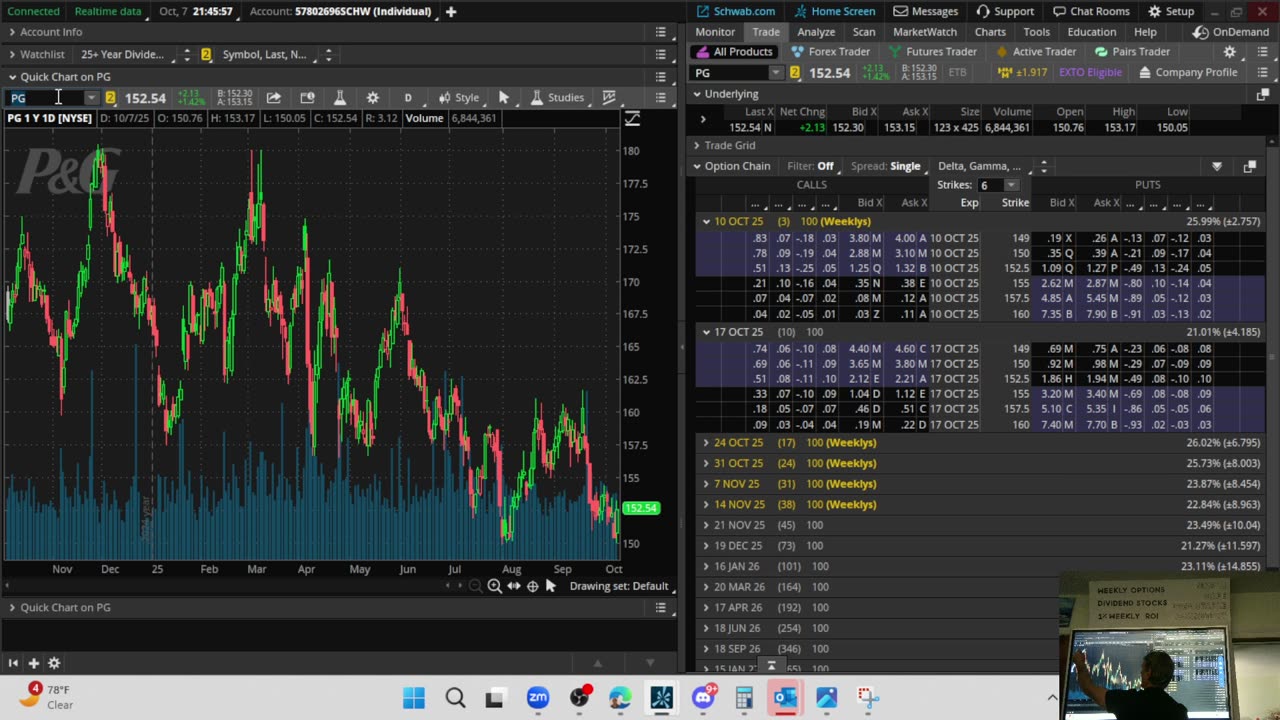This screenshot has height=720, width=1280.
Task: Open Spread: Single dropdown
Action: click(886, 166)
